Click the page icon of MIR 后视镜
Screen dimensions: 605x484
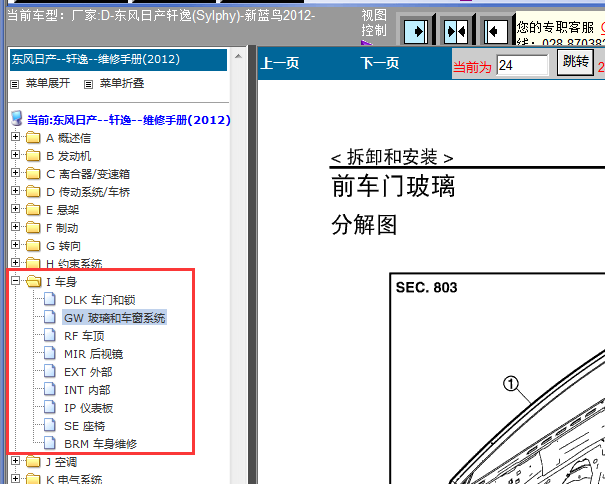50,353
